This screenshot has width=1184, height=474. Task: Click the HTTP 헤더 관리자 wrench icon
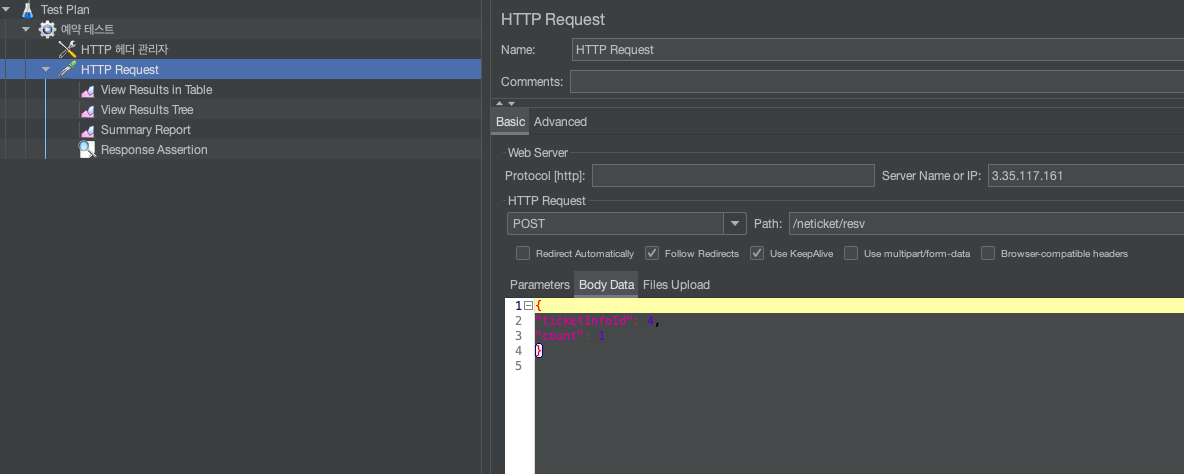coord(67,50)
